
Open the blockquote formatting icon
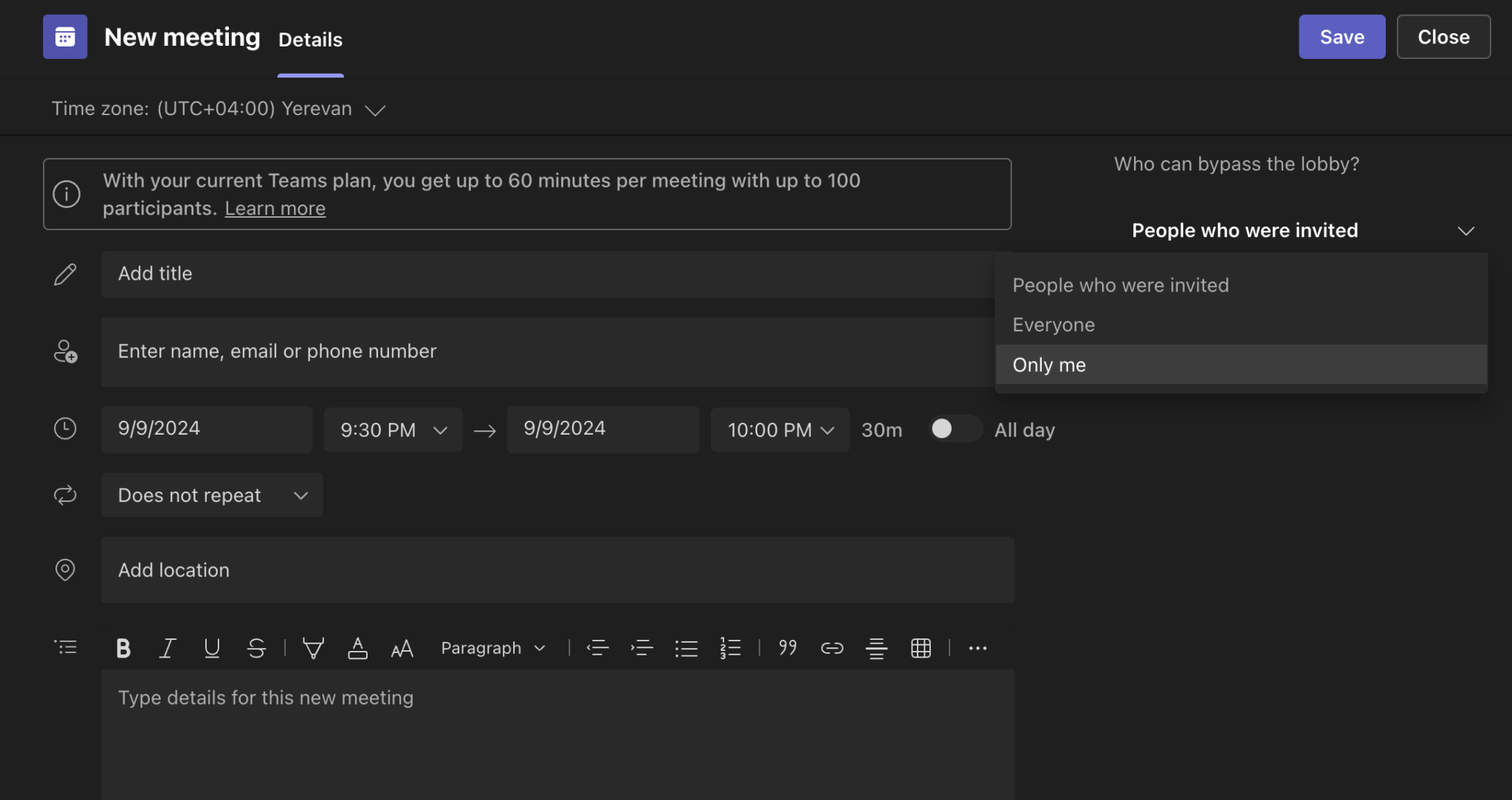(x=786, y=647)
